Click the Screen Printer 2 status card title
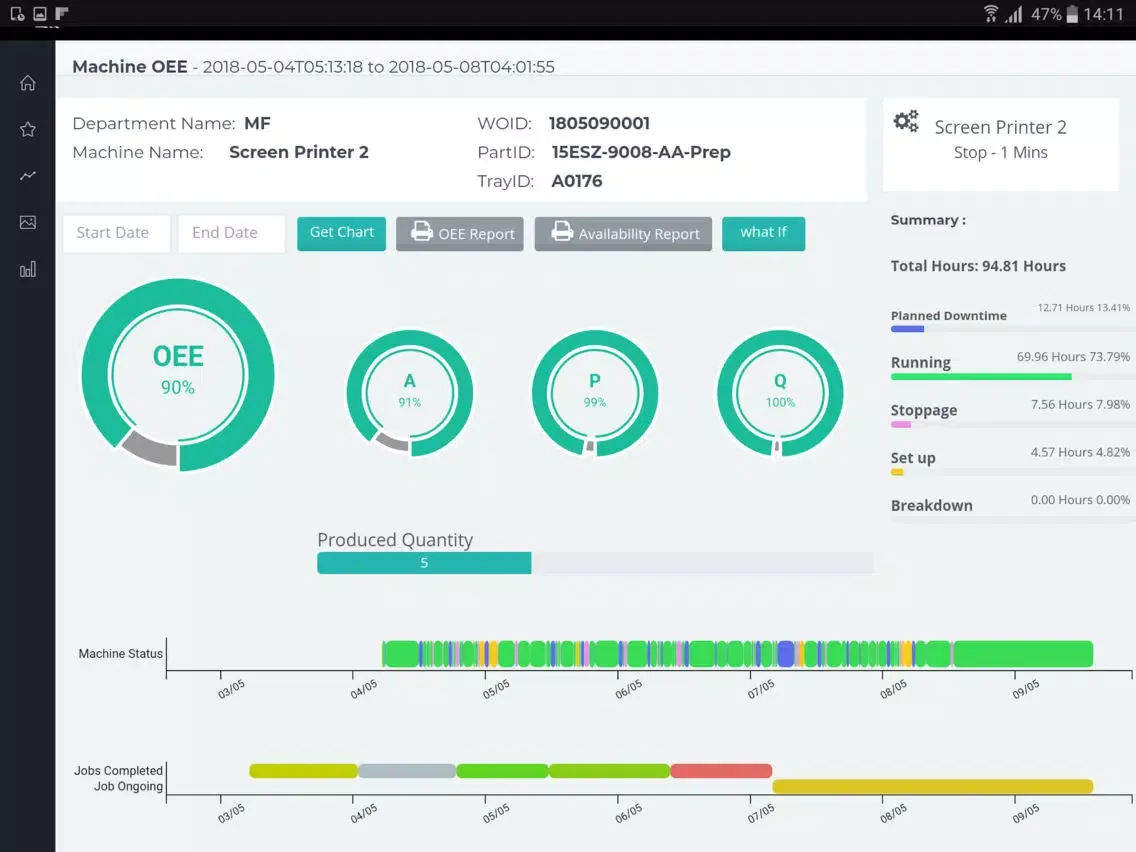The height and width of the screenshot is (852, 1136). tap(1001, 128)
